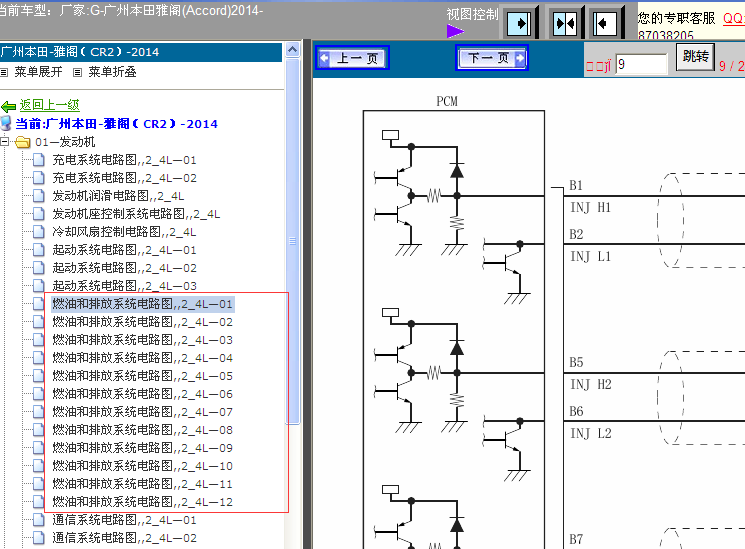Click the page number input field

point(641,64)
